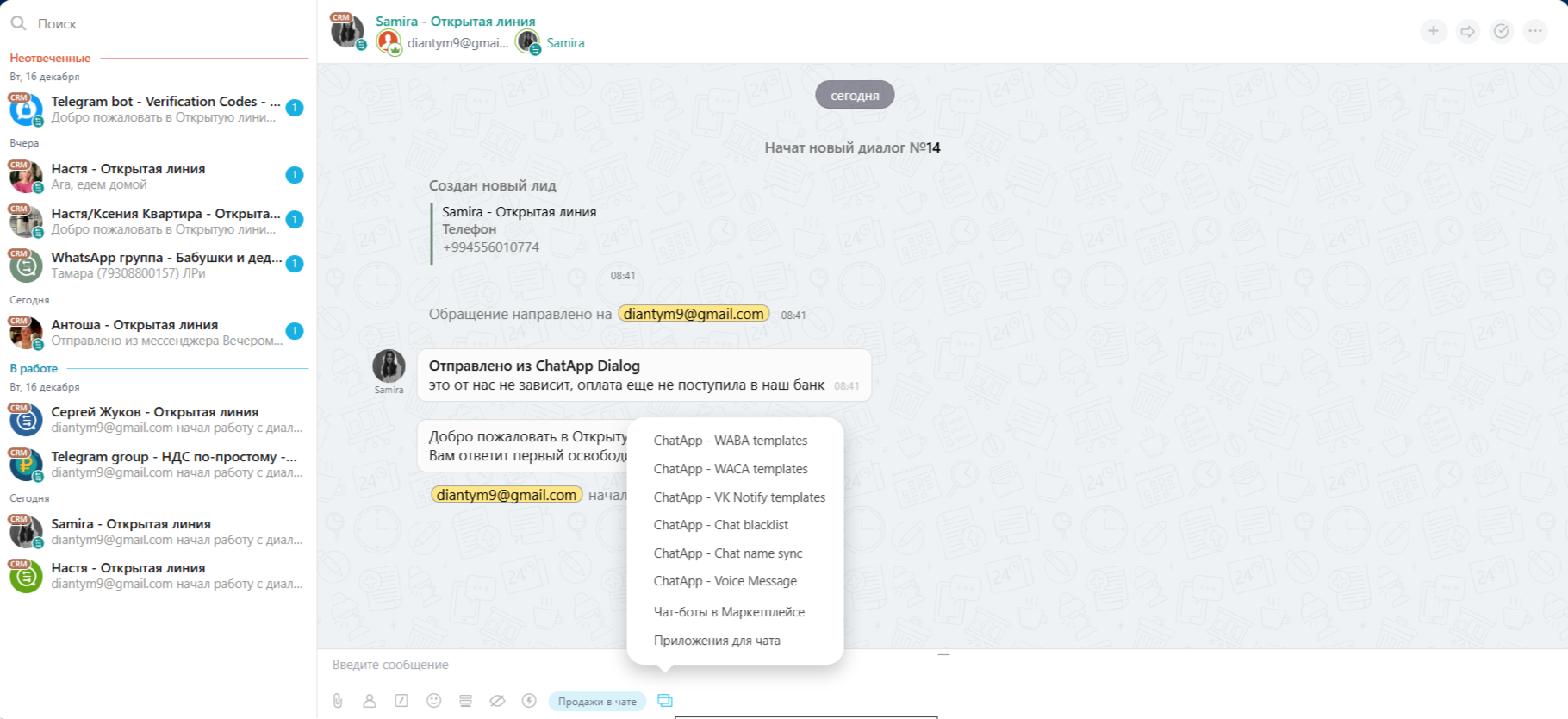Toggle hidden message crossed-eye icon

(497, 701)
